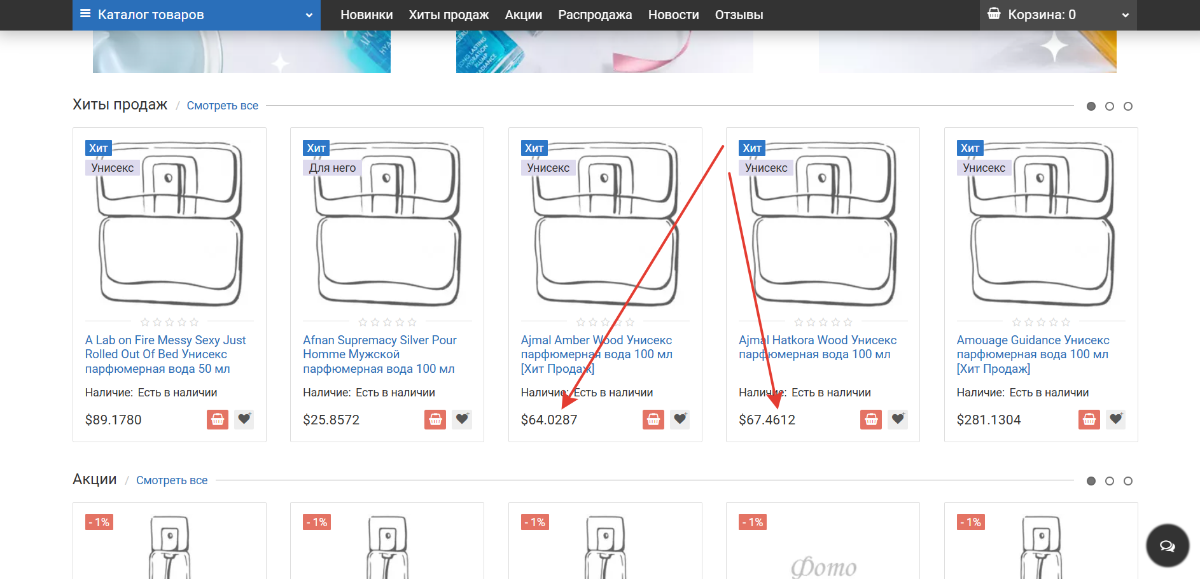Click the Хиты продаж section heading
The image size is (1200, 579).
coord(120,105)
